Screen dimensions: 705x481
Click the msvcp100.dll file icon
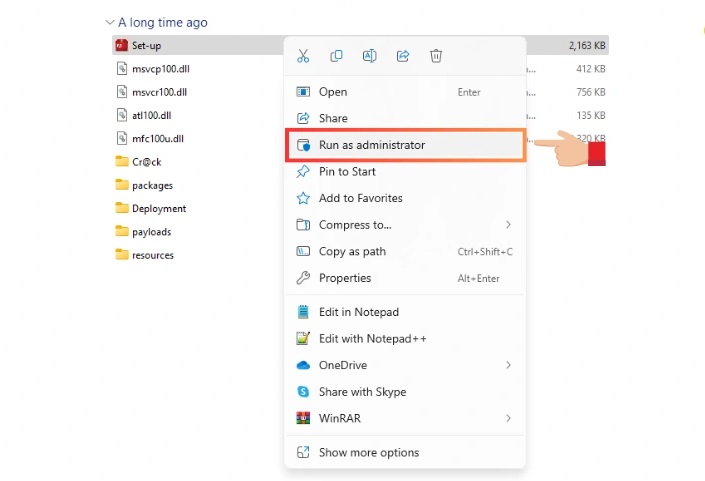click(122, 69)
